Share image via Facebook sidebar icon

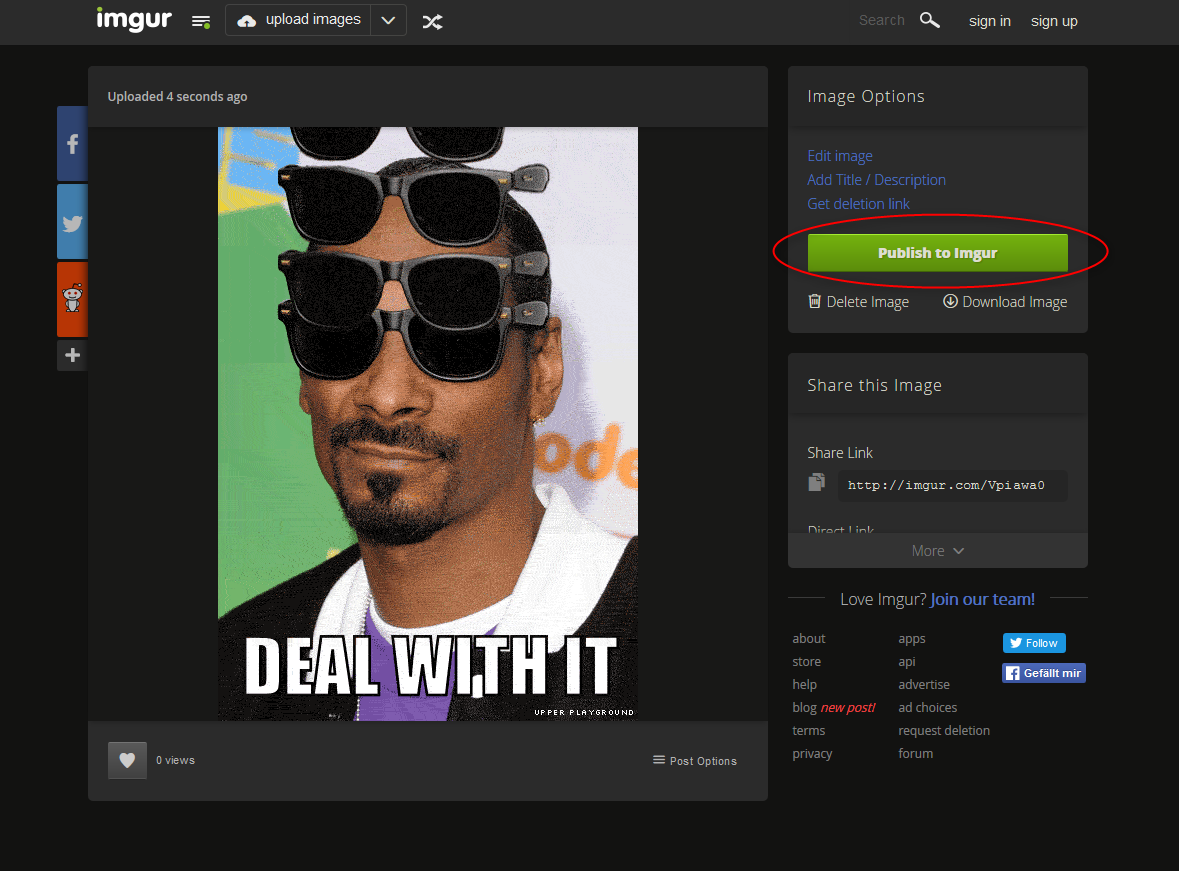pyautogui.click(x=72, y=144)
